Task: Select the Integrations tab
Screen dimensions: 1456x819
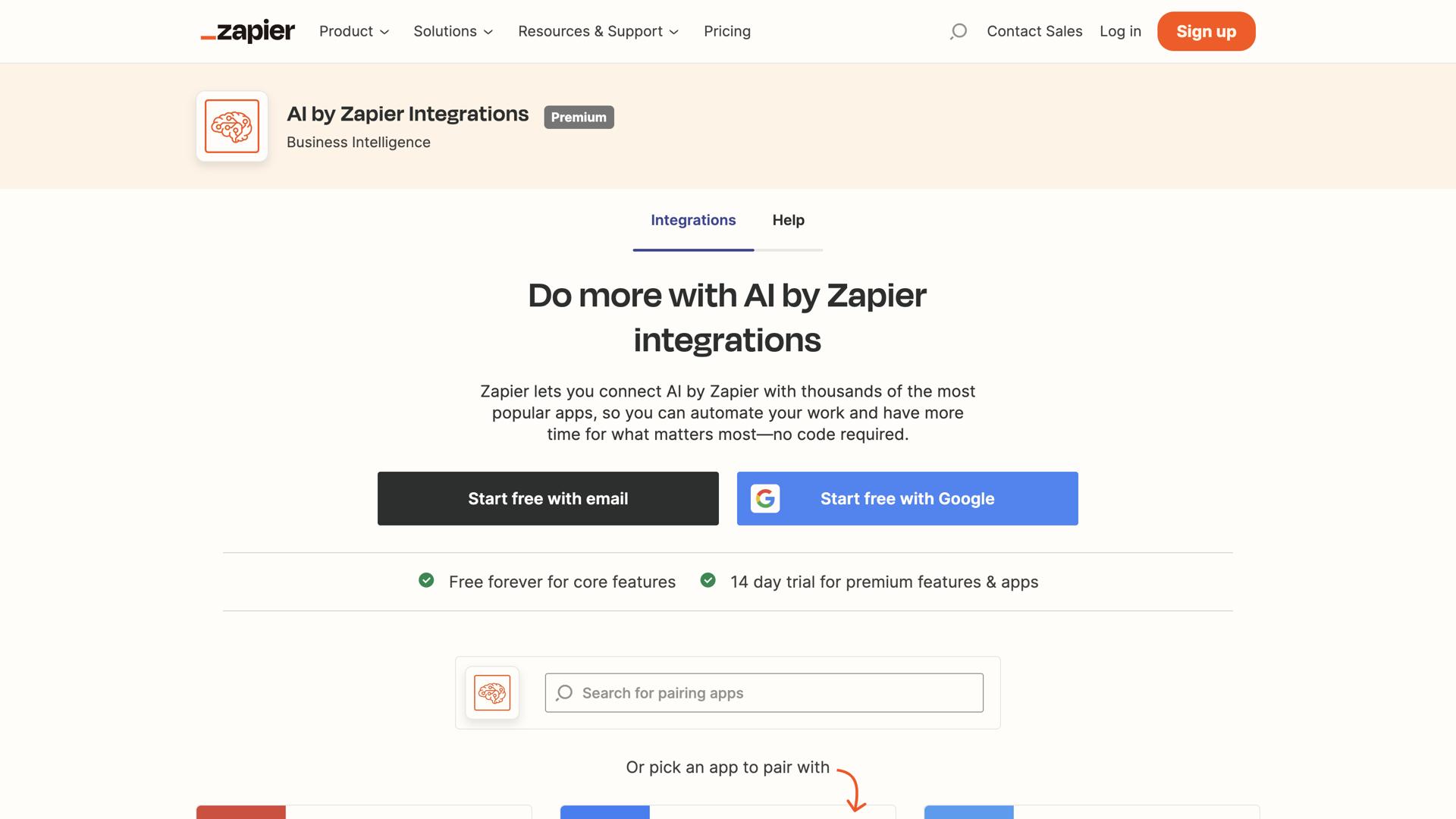Action: point(692,220)
